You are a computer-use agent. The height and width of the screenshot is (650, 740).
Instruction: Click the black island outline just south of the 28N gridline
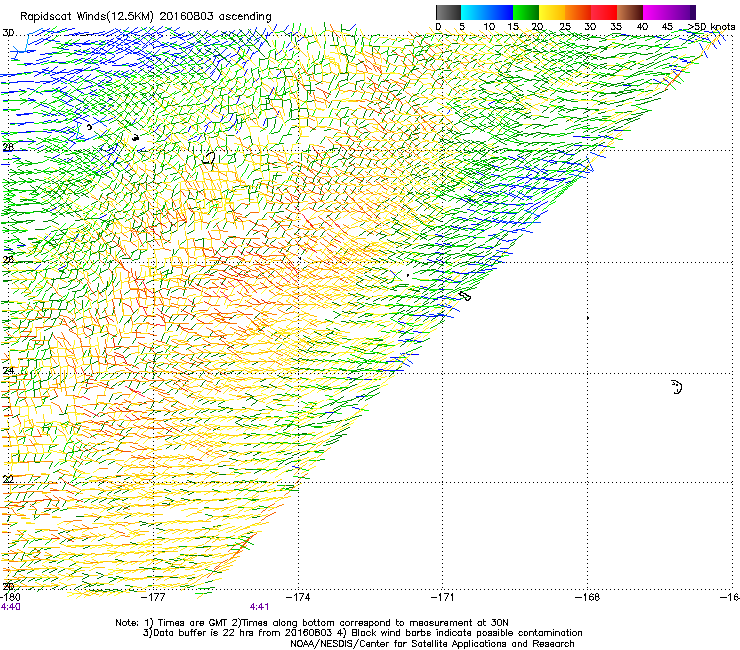(209, 158)
